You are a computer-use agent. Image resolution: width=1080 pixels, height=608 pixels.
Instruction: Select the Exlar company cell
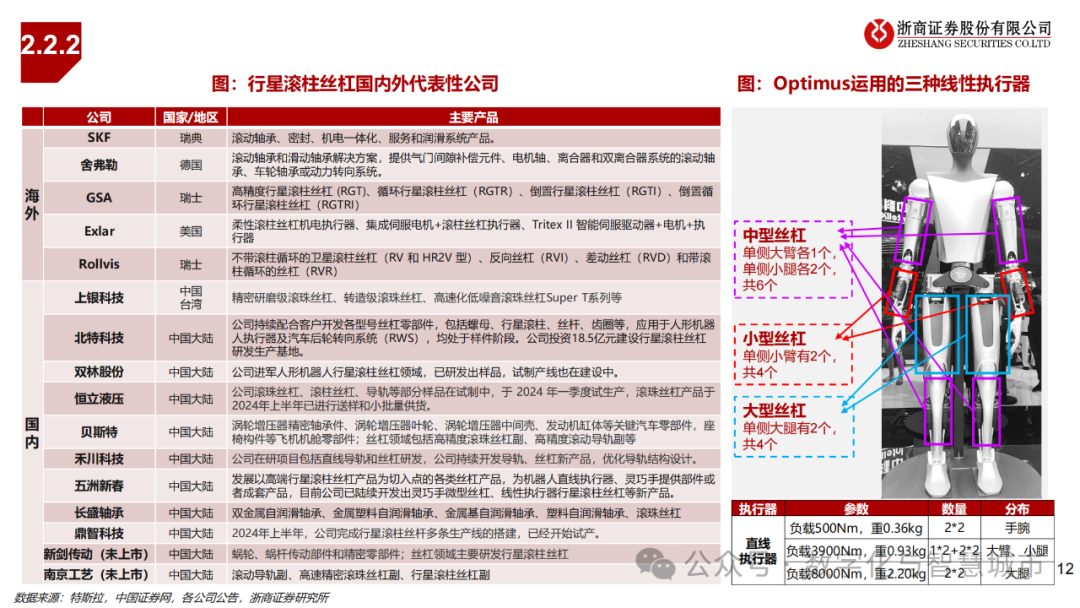tap(99, 231)
